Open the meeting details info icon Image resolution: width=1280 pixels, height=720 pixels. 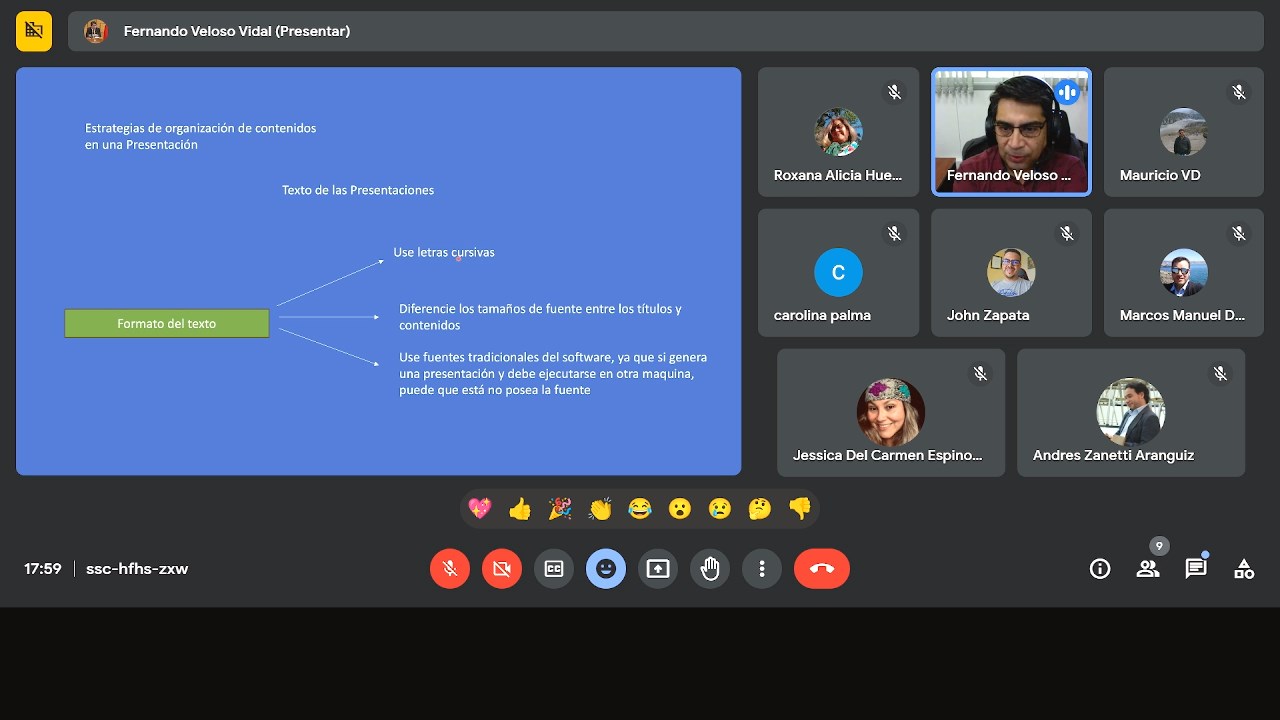(1100, 569)
